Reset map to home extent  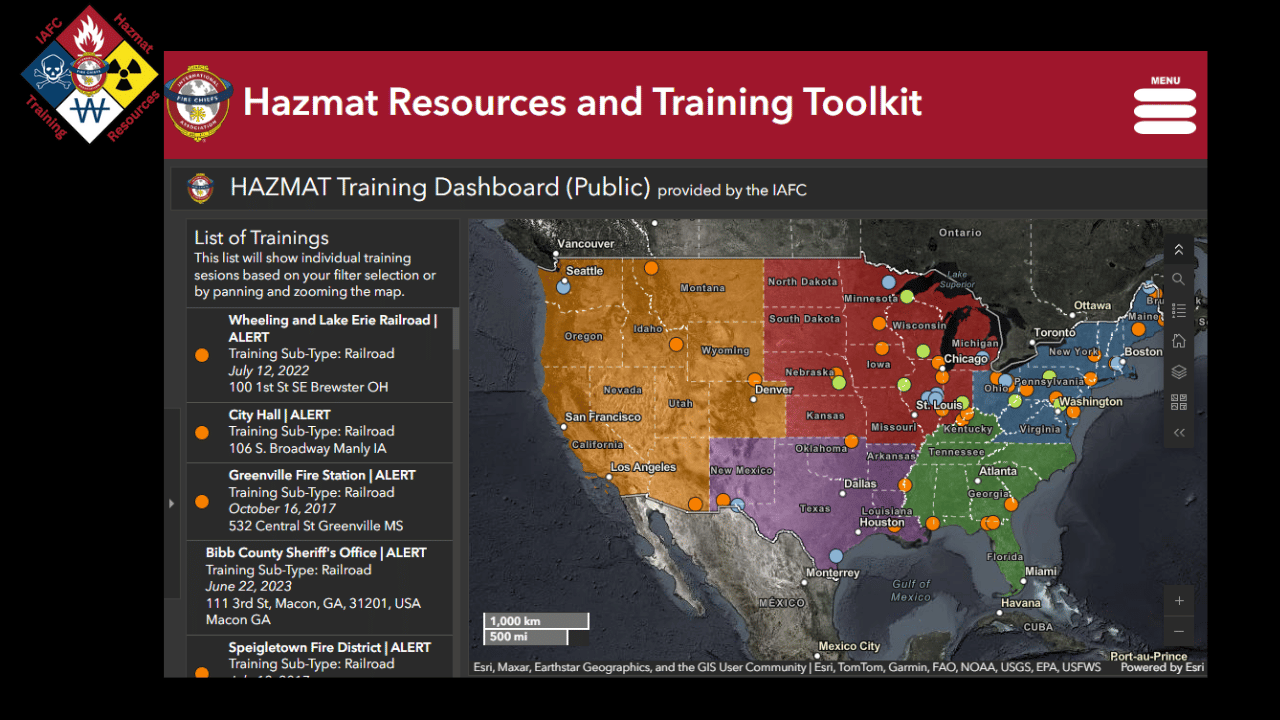(x=1179, y=341)
